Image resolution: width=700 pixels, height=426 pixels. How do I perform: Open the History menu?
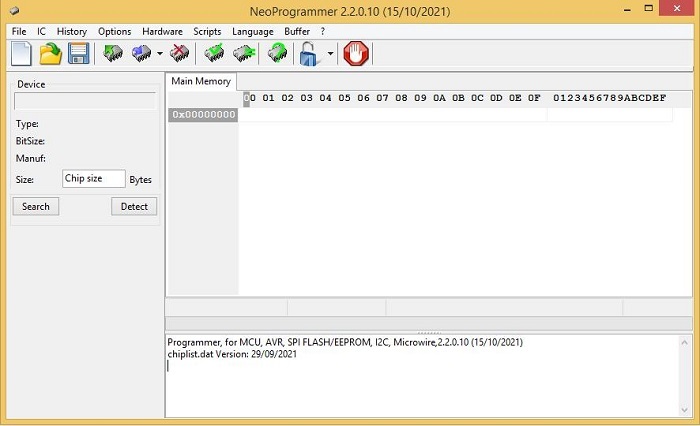[71, 31]
